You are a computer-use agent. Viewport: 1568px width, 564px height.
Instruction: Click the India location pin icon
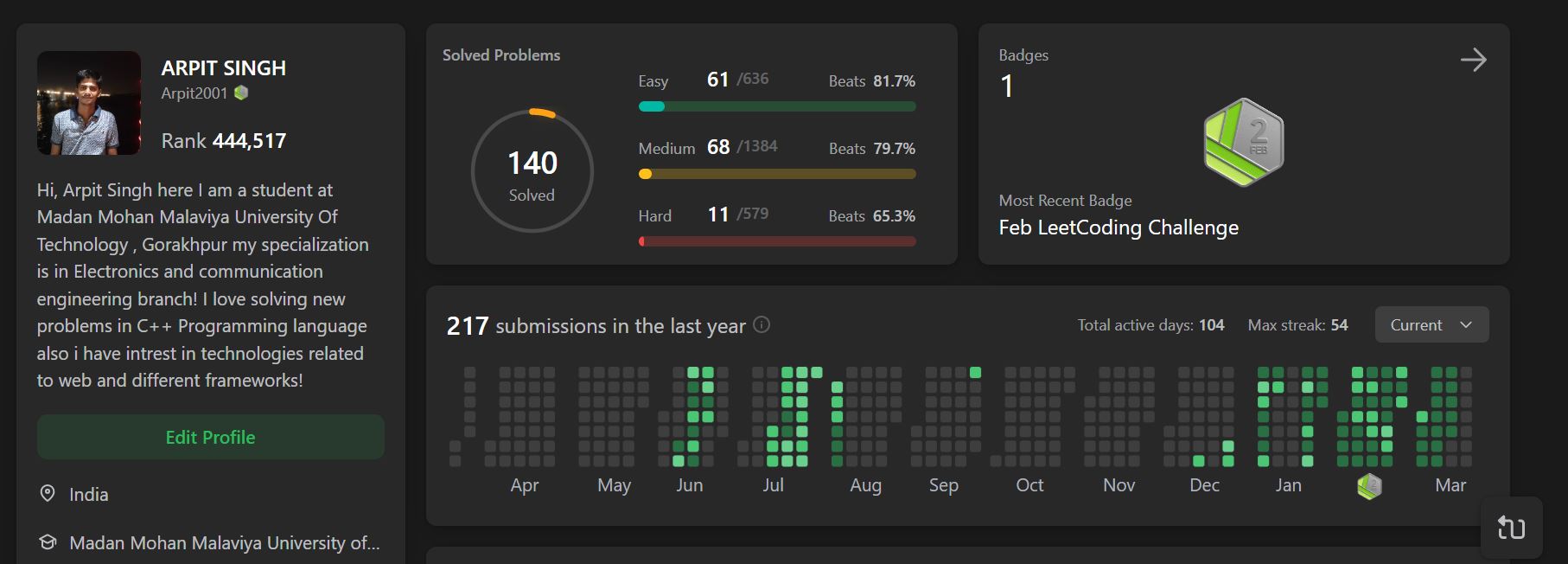48,493
